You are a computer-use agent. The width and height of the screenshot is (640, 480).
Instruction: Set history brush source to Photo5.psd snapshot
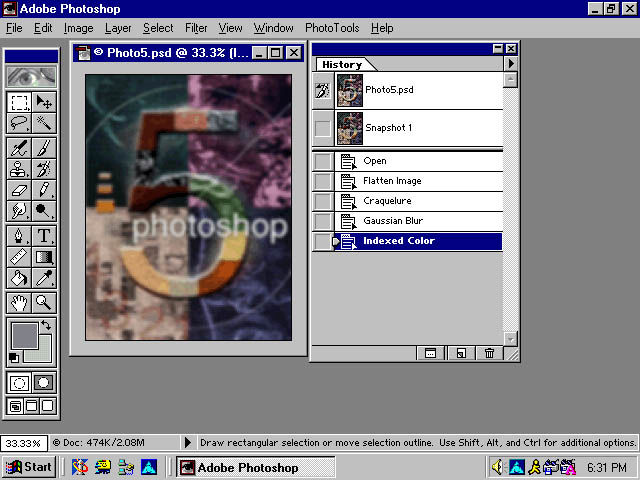[x=322, y=91]
